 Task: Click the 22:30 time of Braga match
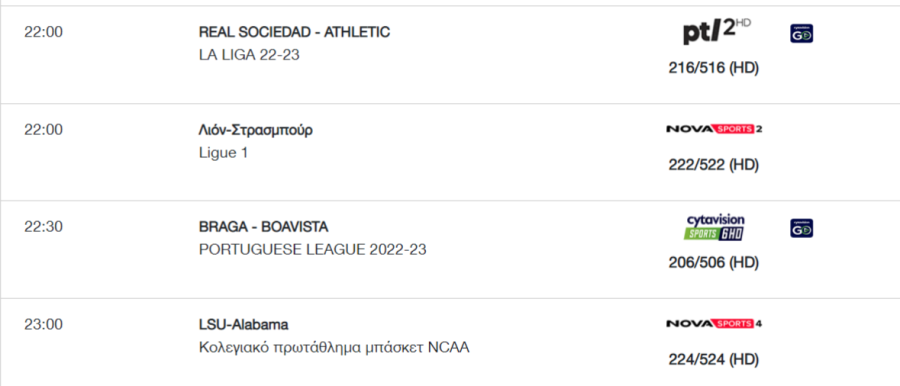(x=44, y=227)
